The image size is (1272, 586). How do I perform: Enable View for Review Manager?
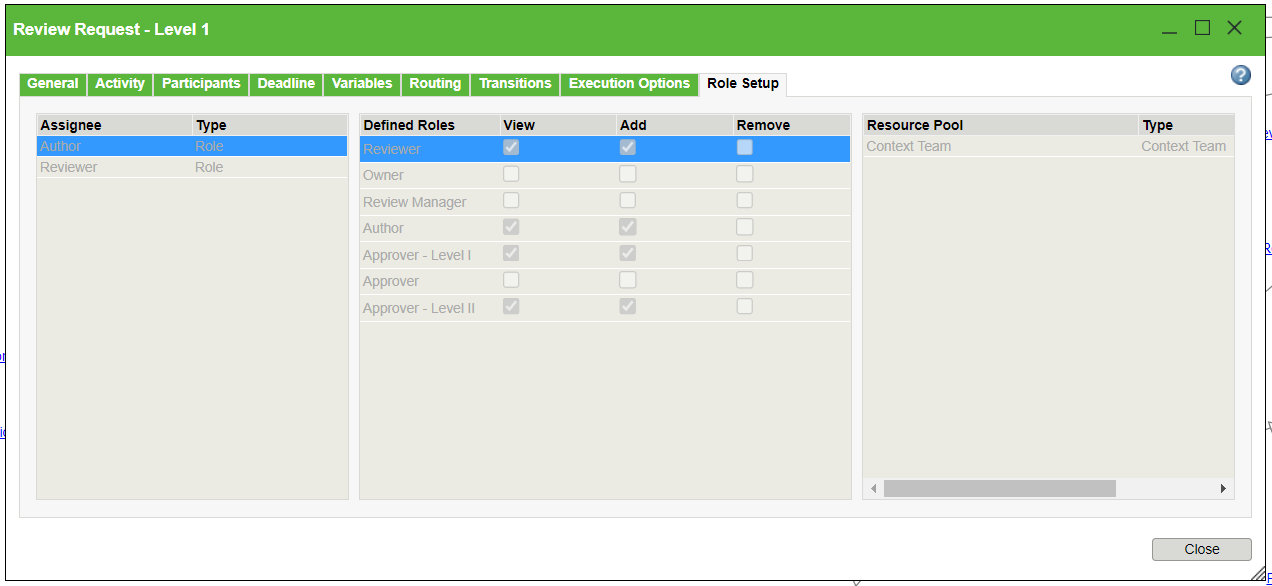click(x=511, y=199)
